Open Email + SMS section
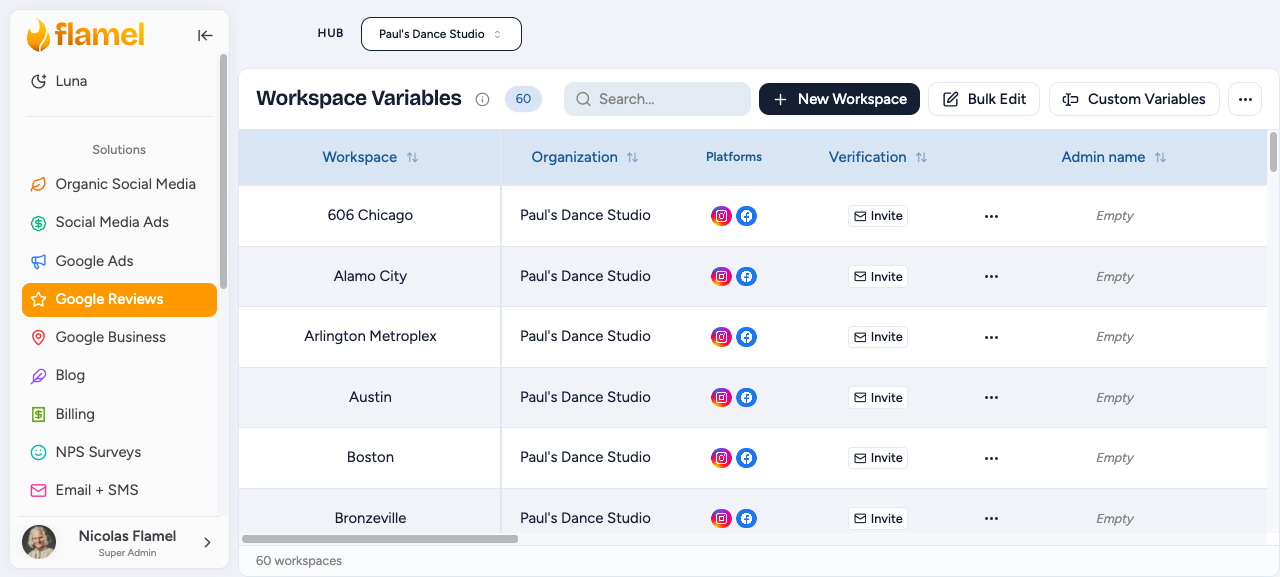 119,490
